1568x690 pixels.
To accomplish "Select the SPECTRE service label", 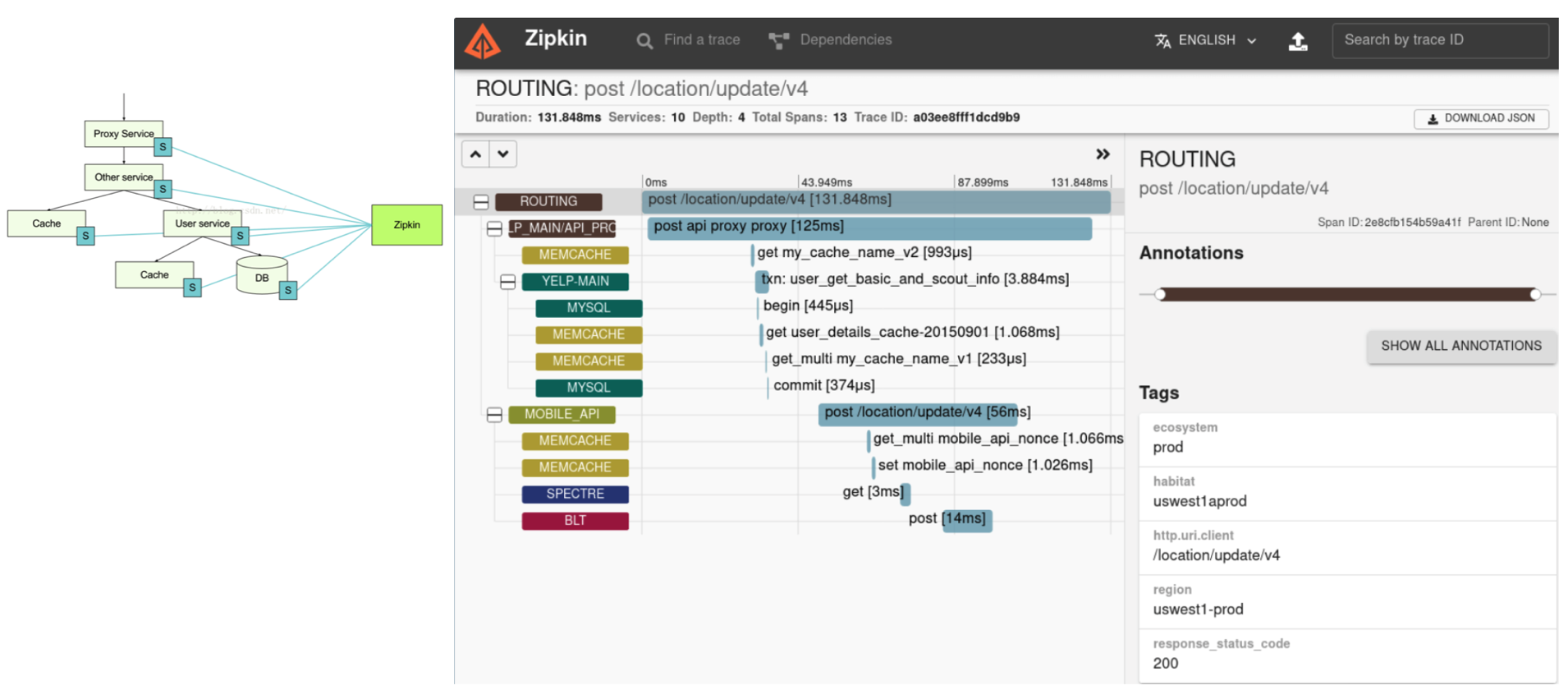I will 575,494.
